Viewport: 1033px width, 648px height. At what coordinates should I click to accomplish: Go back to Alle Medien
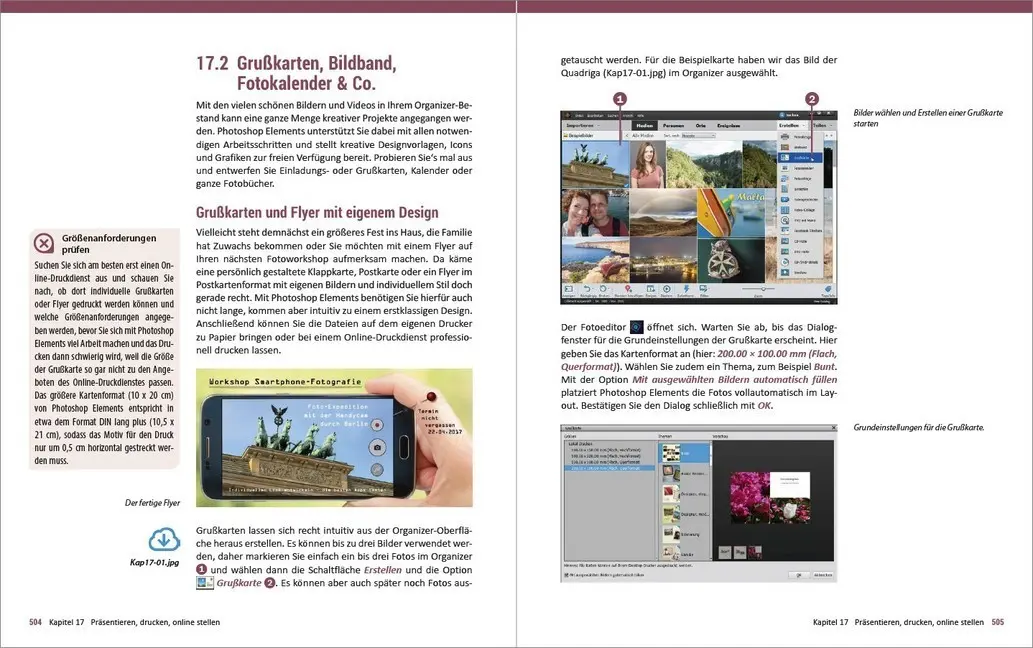pyautogui.click(x=642, y=136)
